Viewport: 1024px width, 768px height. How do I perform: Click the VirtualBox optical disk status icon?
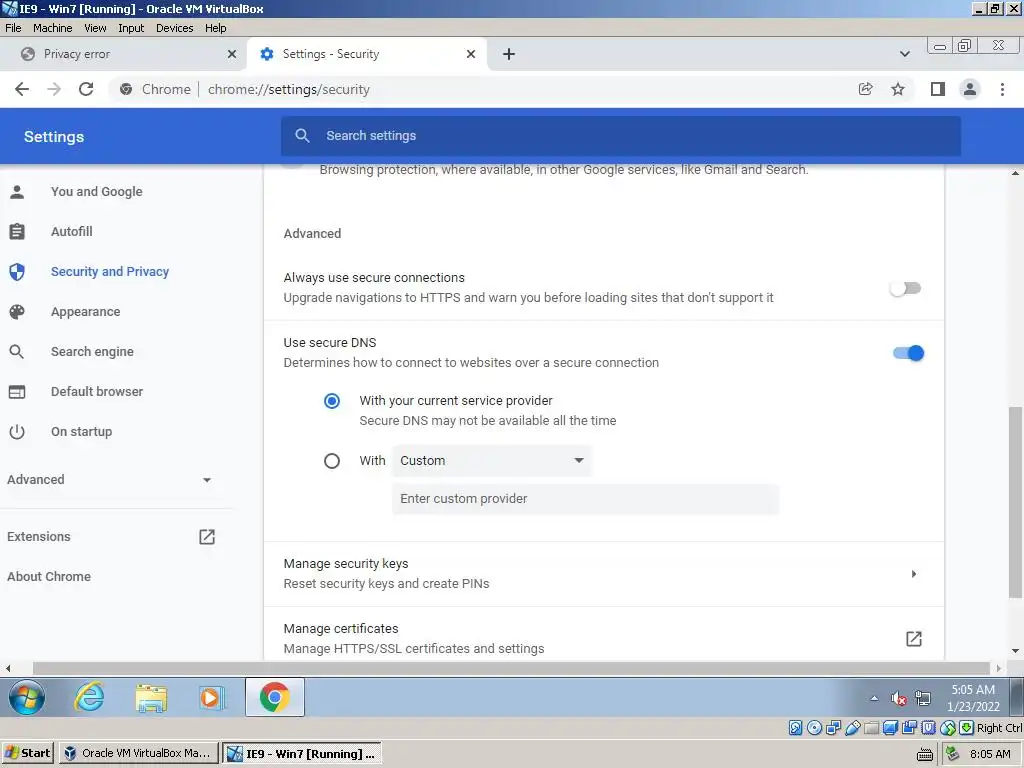pos(814,728)
